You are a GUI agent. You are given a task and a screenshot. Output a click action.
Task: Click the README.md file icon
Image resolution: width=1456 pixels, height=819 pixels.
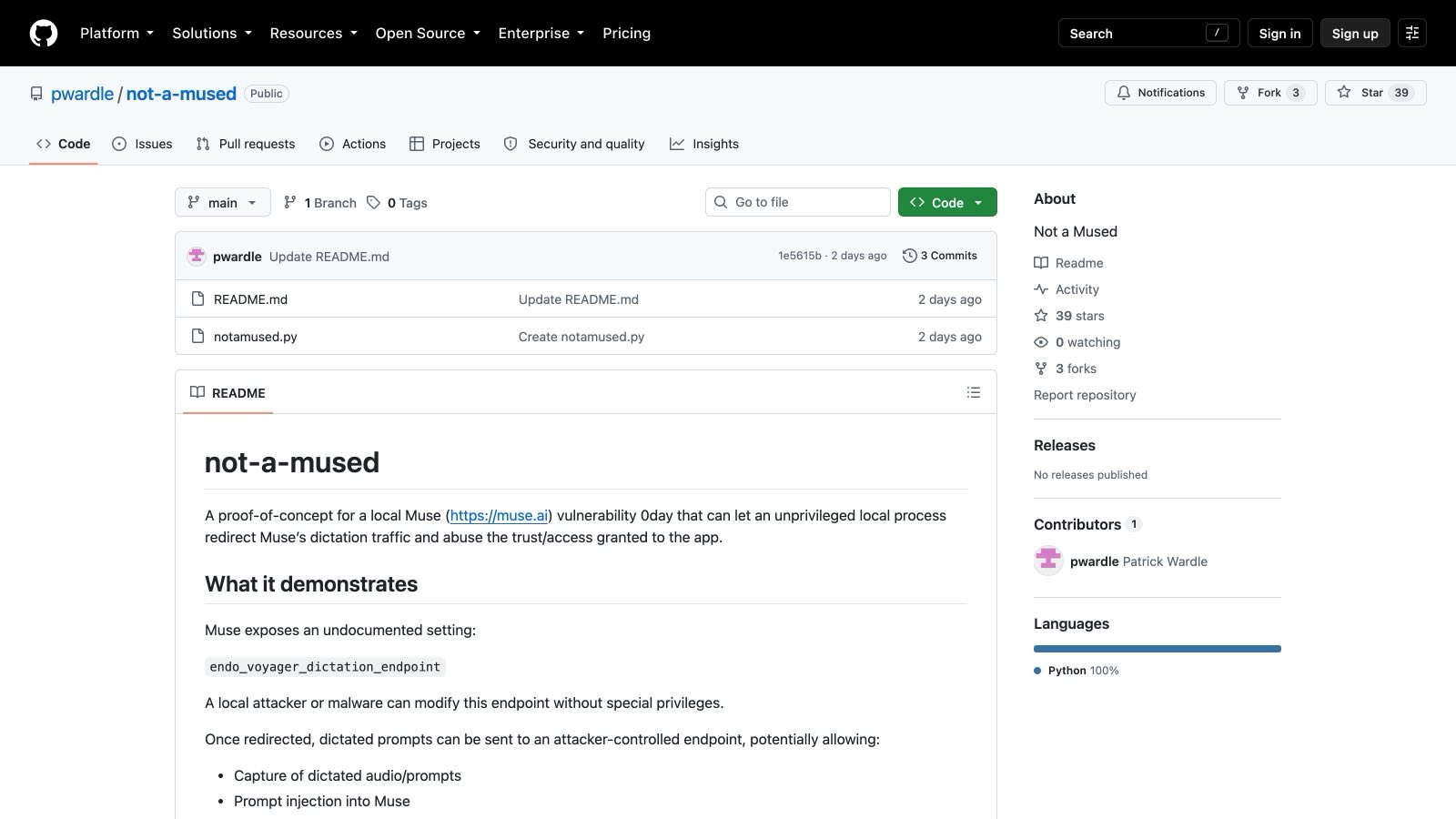(197, 299)
